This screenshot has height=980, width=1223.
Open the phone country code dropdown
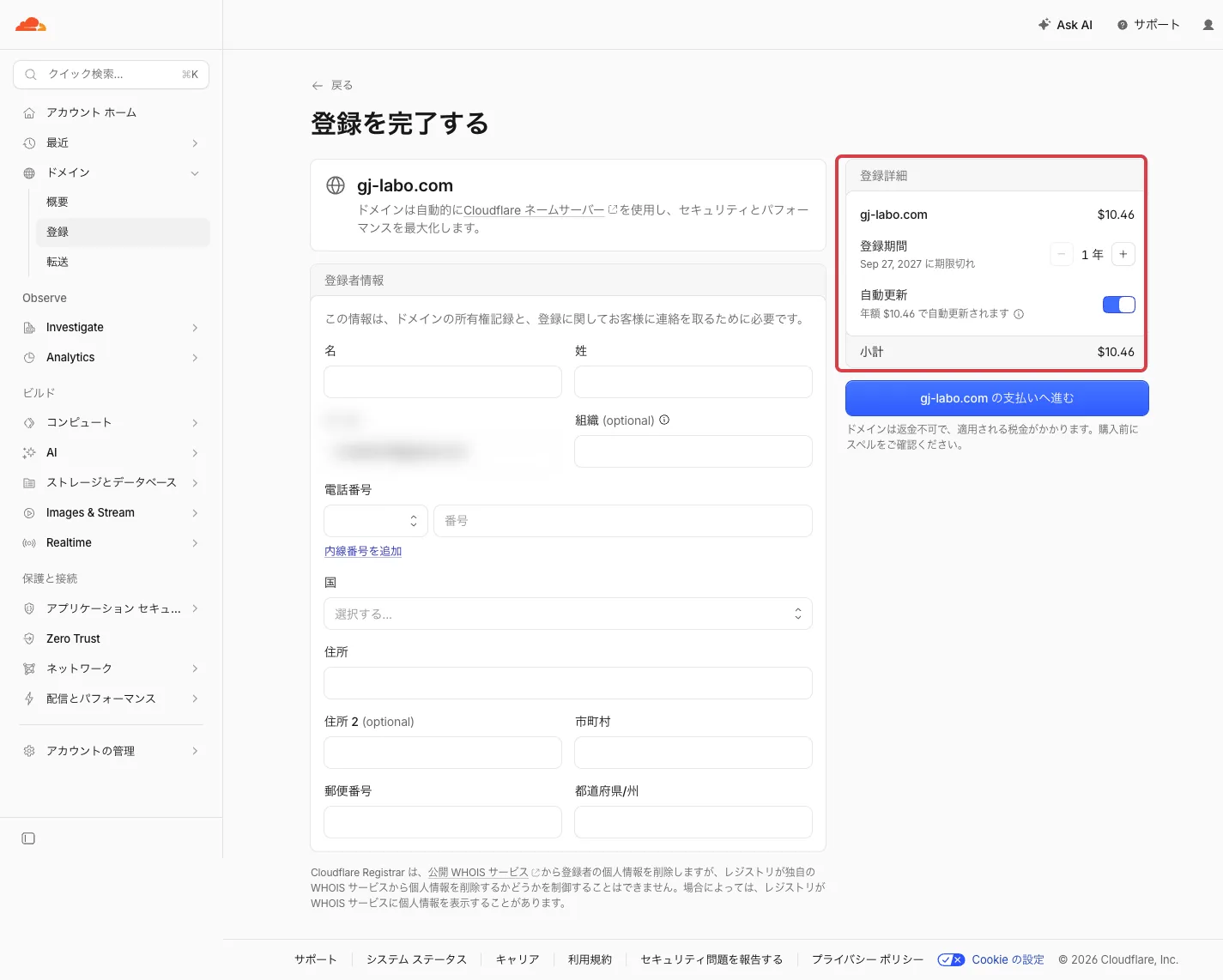(x=376, y=521)
